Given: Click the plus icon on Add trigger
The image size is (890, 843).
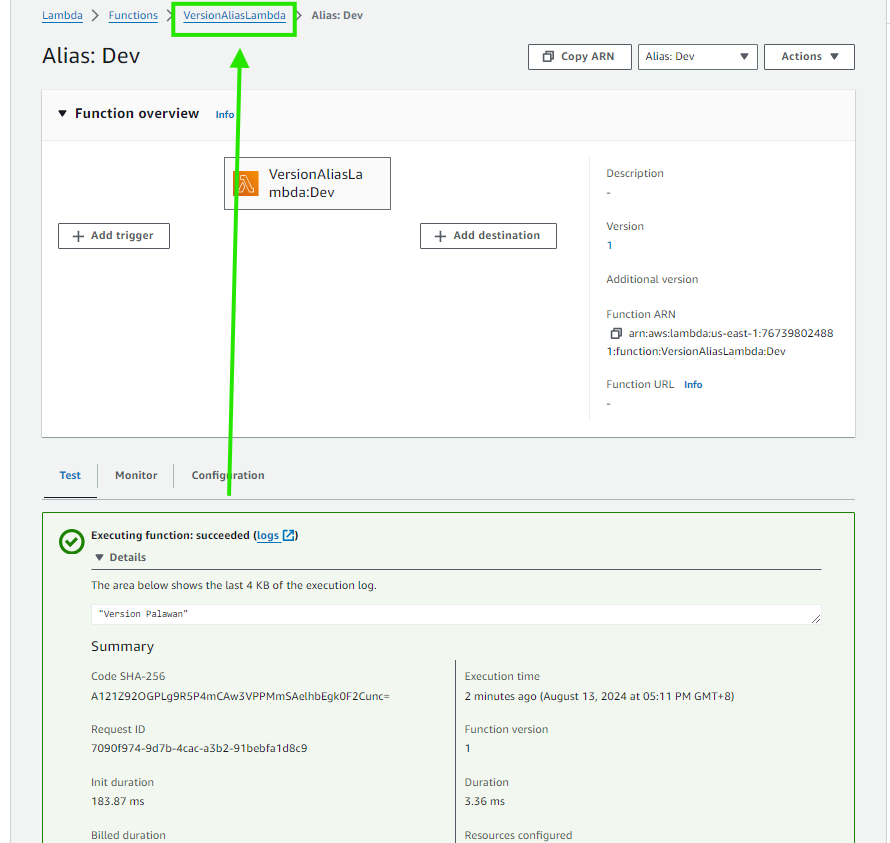Looking at the screenshot, I should click(78, 236).
